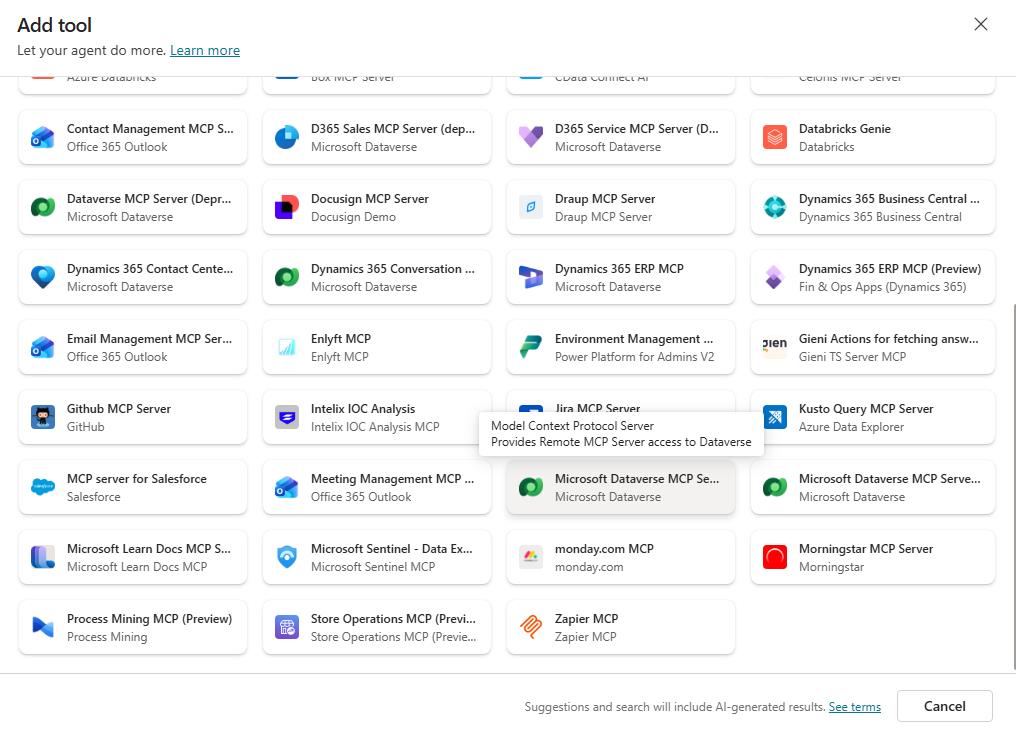The height and width of the screenshot is (732, 1016).
Task: Open the See terms link
Action: click(854, 707)
